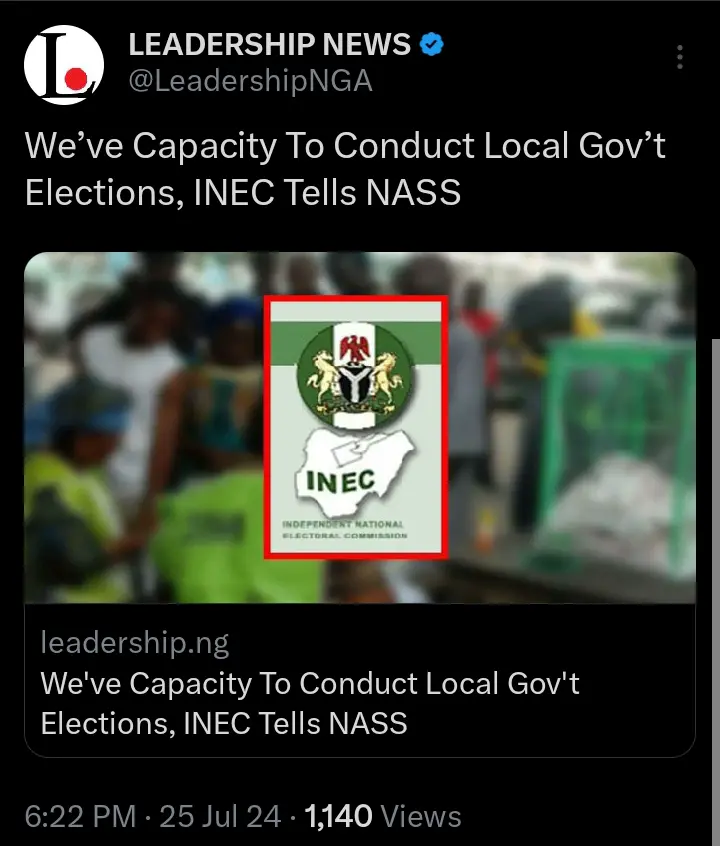Select the tweet headline text above the card

[345, 167]
